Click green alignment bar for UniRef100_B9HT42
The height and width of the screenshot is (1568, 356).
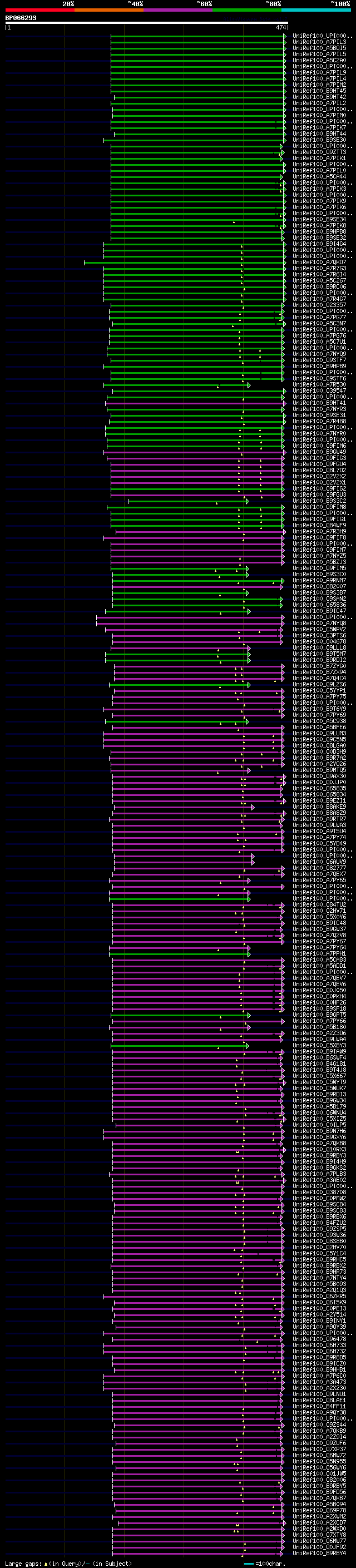pyautogui.click(x=200, y=97)
